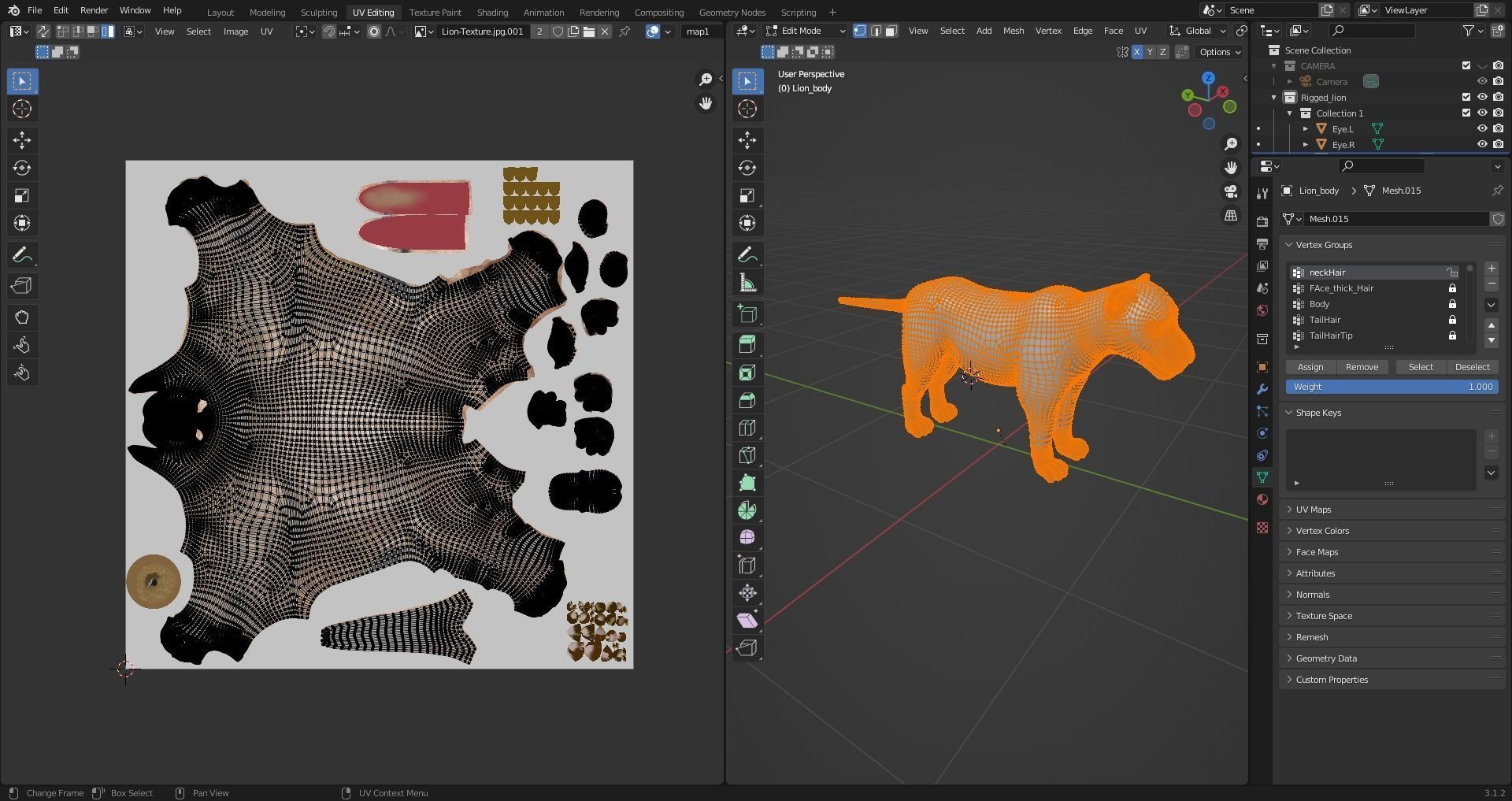
Task: Select the Grab sculpt tool in UV editor
Action: tap(22, 317)
